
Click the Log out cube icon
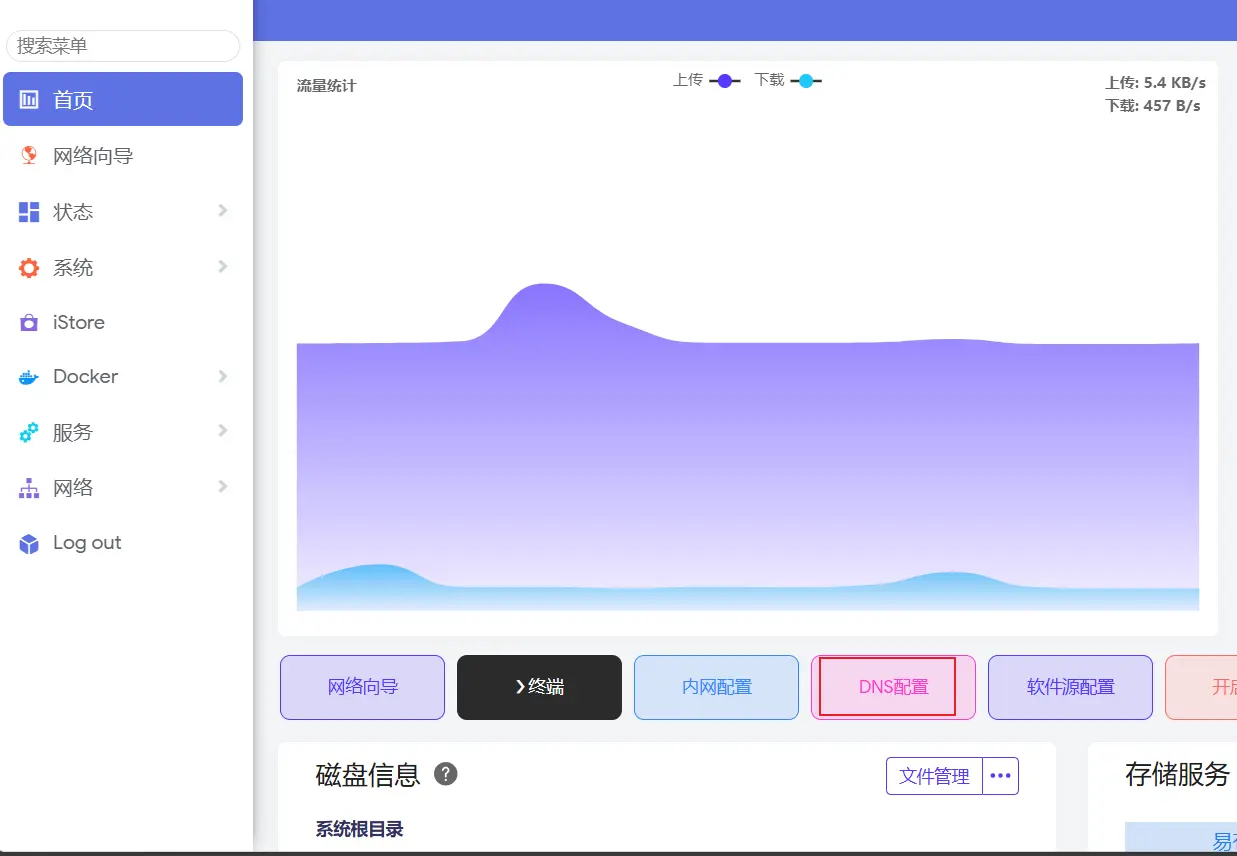tap(29, 543)
